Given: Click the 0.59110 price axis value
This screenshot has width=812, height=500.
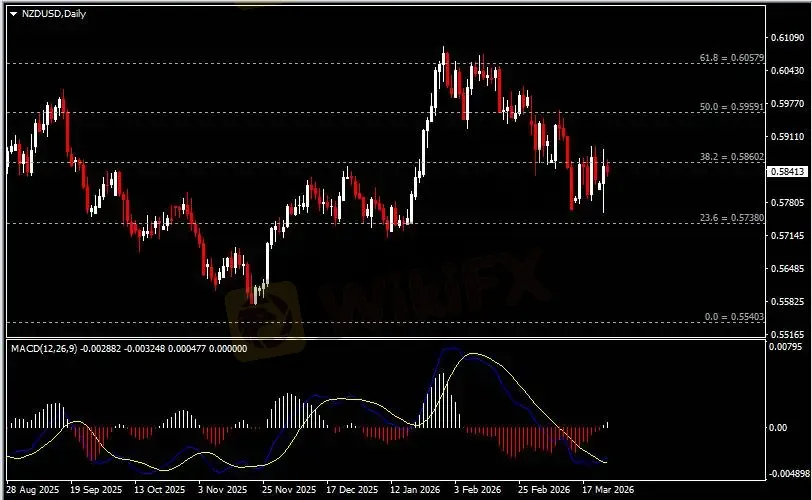Looking at the screenshot, I should (787, 137).
